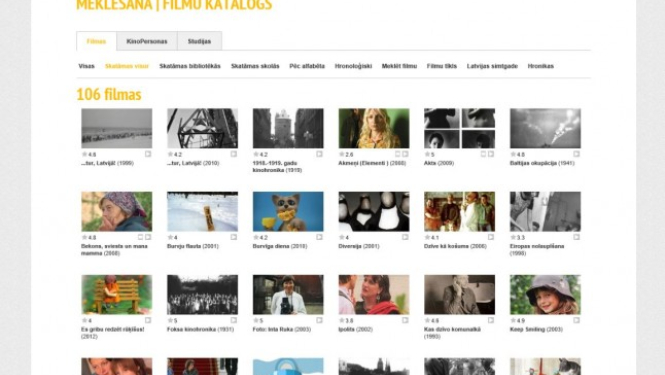Open the Meklēšana | Filmu katalogs heading
This screenshot has width=665, height=375.
(174, 6)
